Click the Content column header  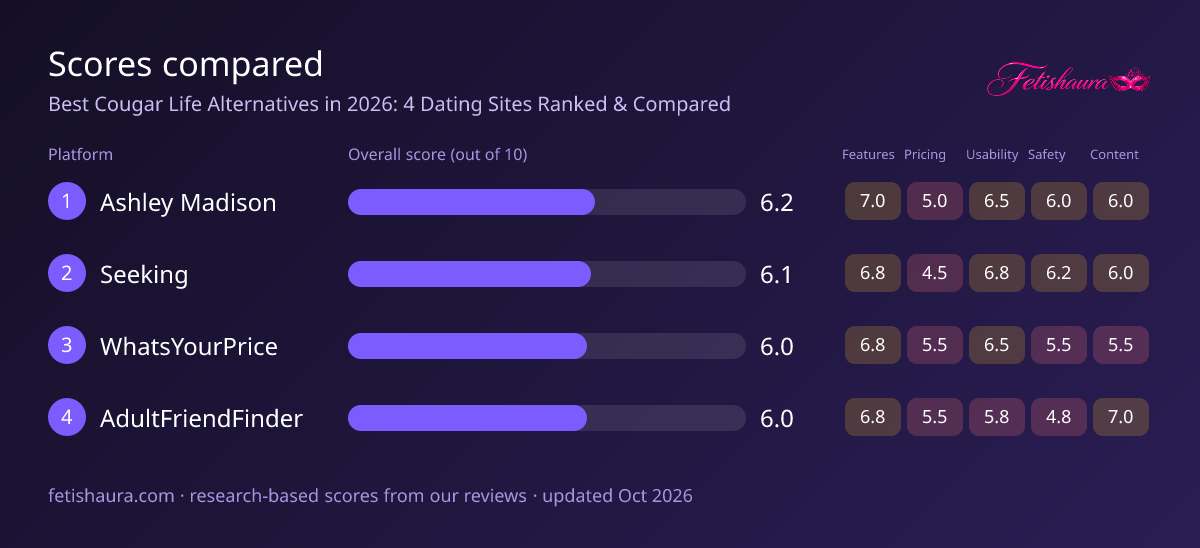(x=1114, y=154)
